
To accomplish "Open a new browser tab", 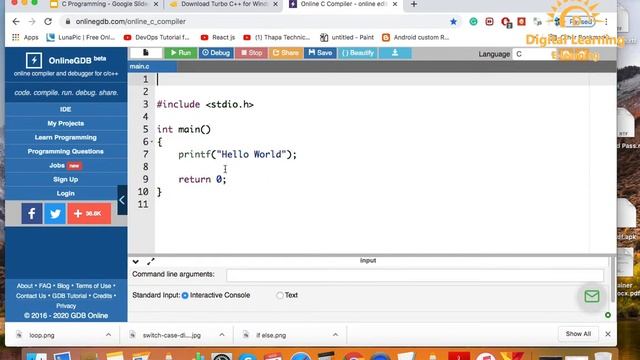I will click(414, 4).
